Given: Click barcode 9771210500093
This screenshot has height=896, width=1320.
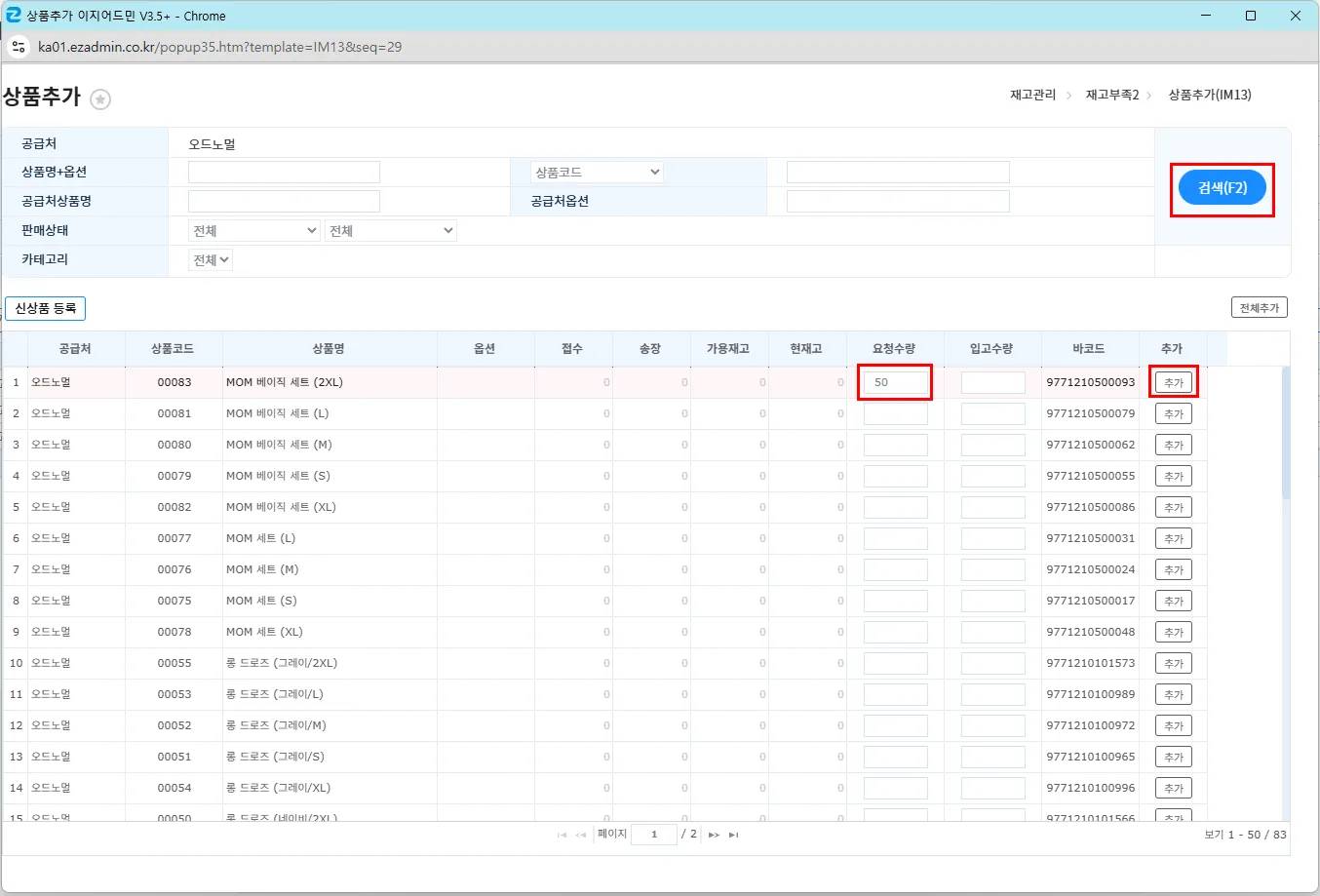Looking at the screenshot, I should click(x=1091, y=382).
